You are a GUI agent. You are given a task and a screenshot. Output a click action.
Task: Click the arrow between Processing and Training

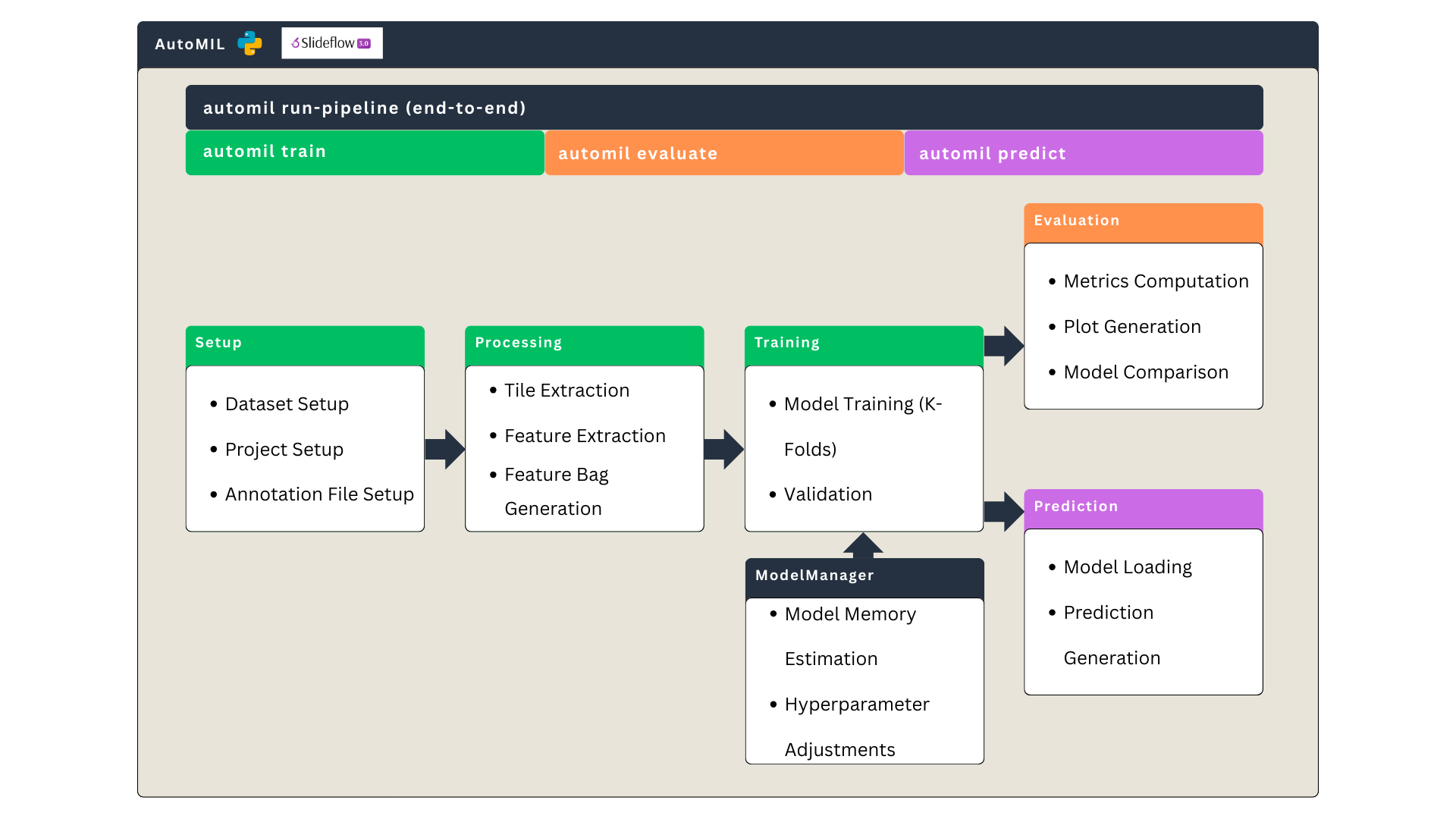pos(723,448)
